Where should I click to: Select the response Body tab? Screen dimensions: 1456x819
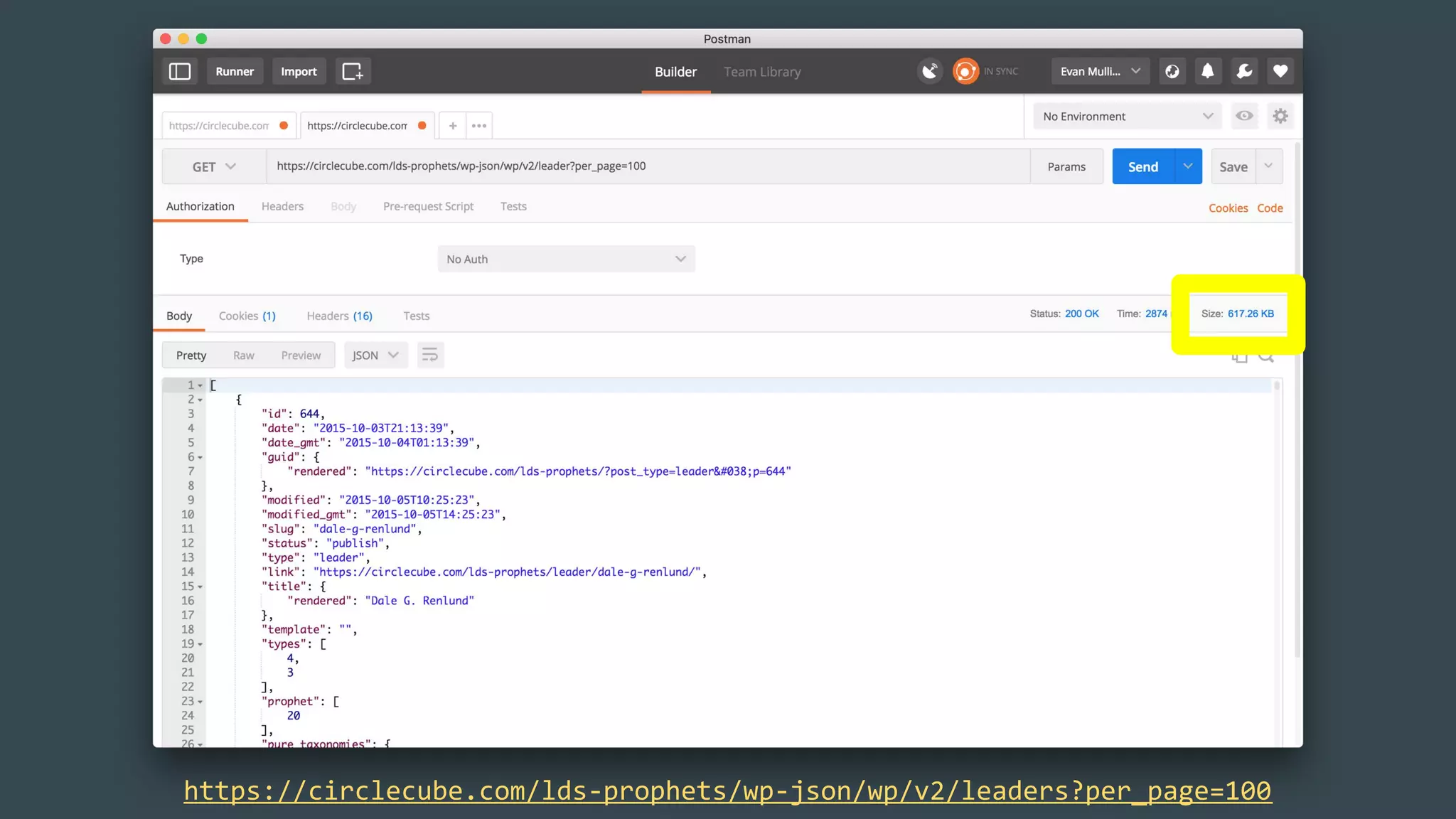click(179, 316)
